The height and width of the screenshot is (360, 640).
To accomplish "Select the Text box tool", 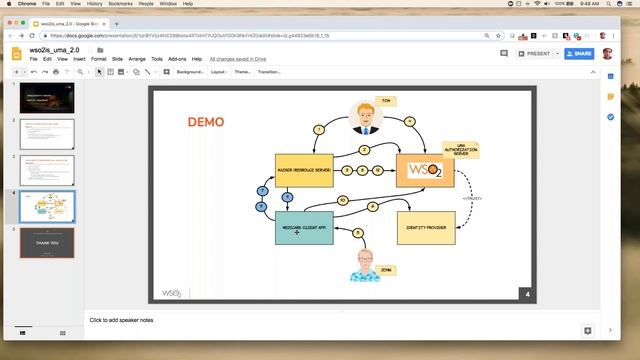I will point(110,72).
